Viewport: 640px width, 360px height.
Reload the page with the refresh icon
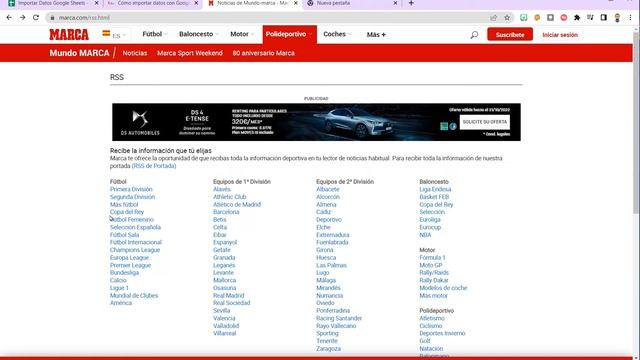(x=36, y=18)
